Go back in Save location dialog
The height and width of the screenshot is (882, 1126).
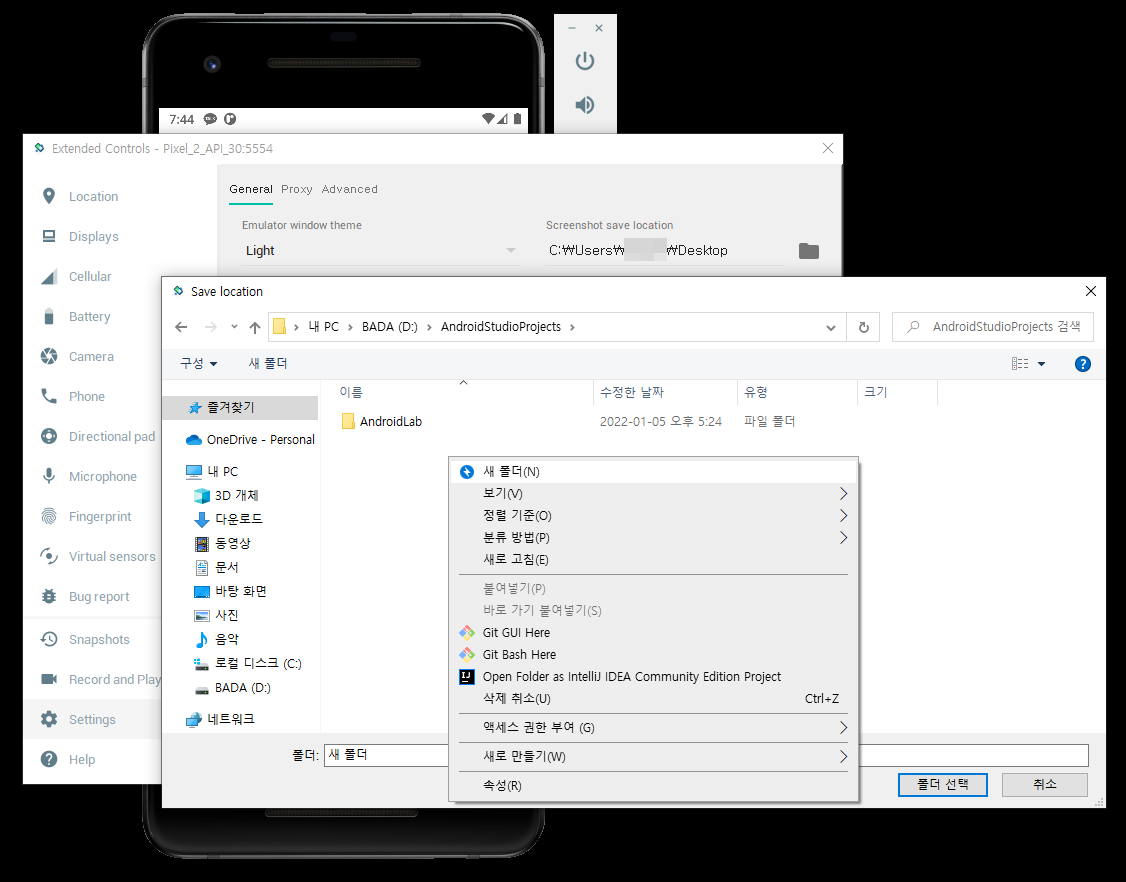click(x=181, y=328)
